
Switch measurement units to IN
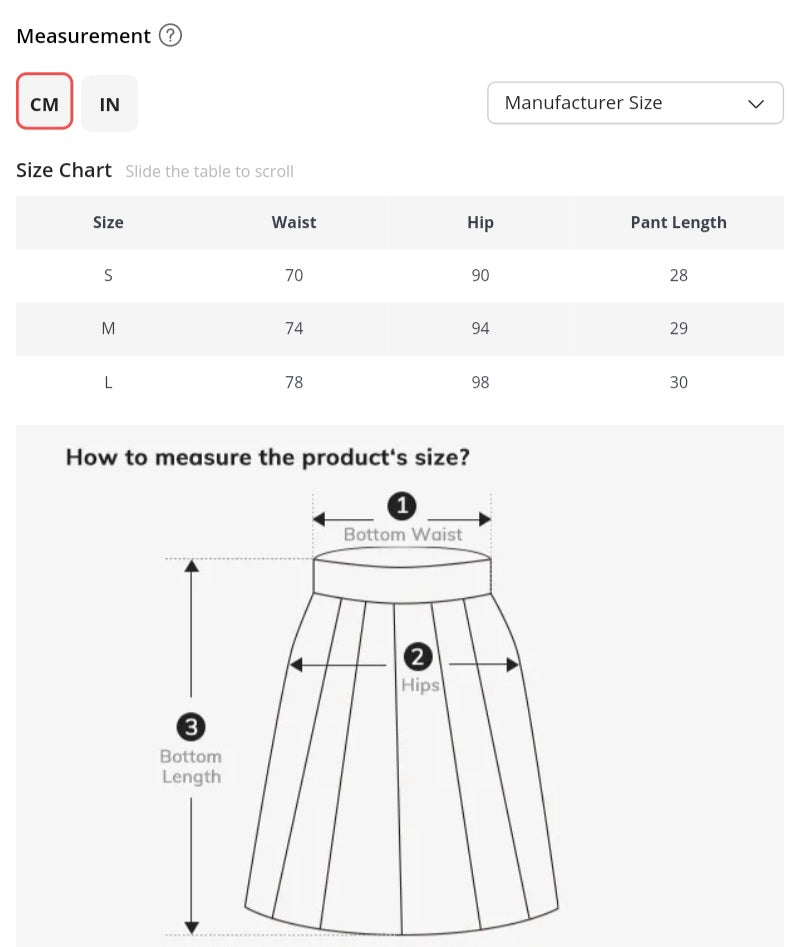click(110, 104)
